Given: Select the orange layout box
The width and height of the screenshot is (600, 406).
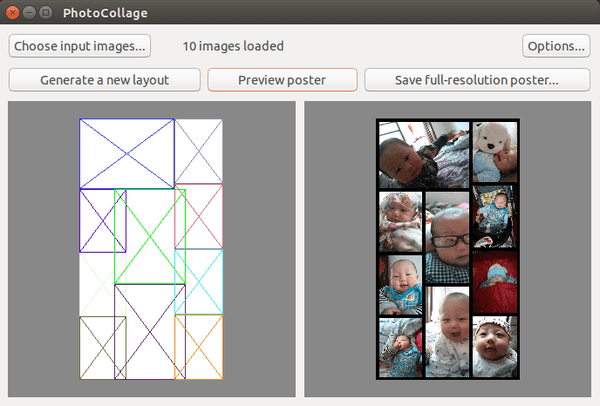Looking at the screenshot, I should [x=199, y=347].
